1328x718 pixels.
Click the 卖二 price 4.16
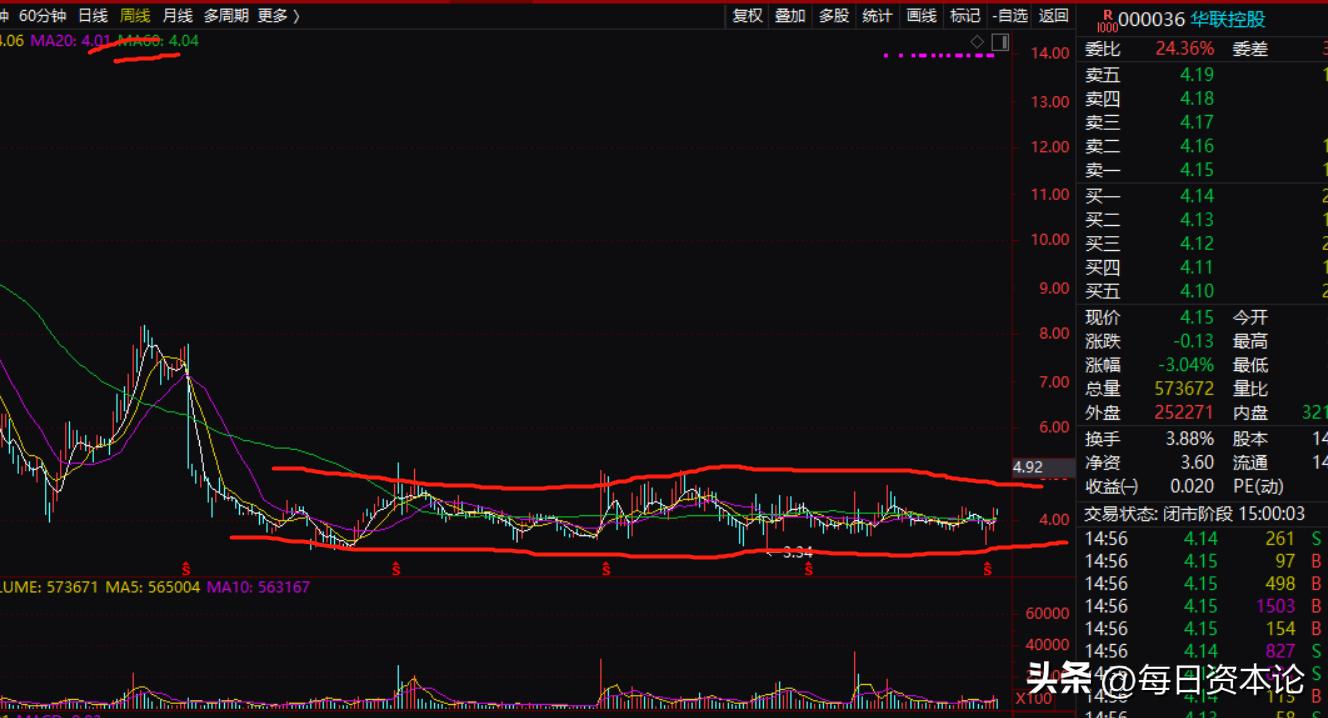(1196, 146)
